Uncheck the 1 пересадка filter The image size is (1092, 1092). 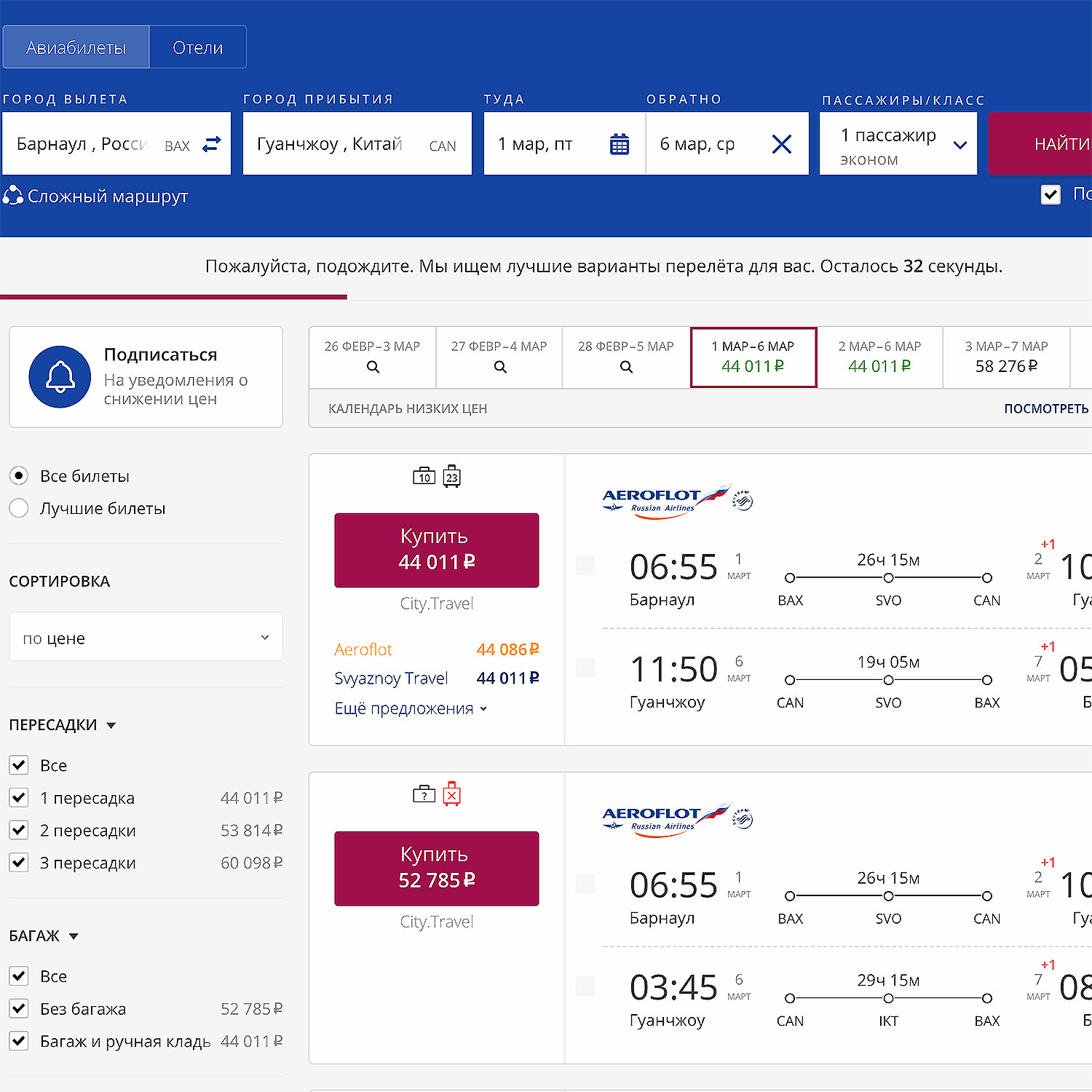click(x=19, y=798)
